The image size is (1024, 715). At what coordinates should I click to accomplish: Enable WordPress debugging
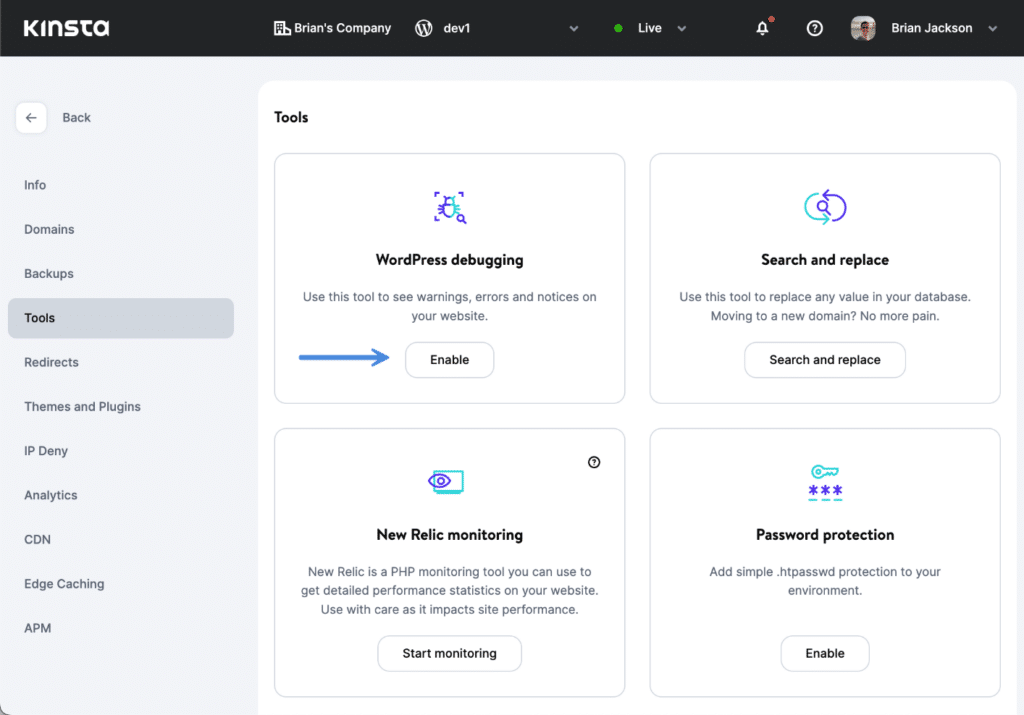[x=449, y=360]
